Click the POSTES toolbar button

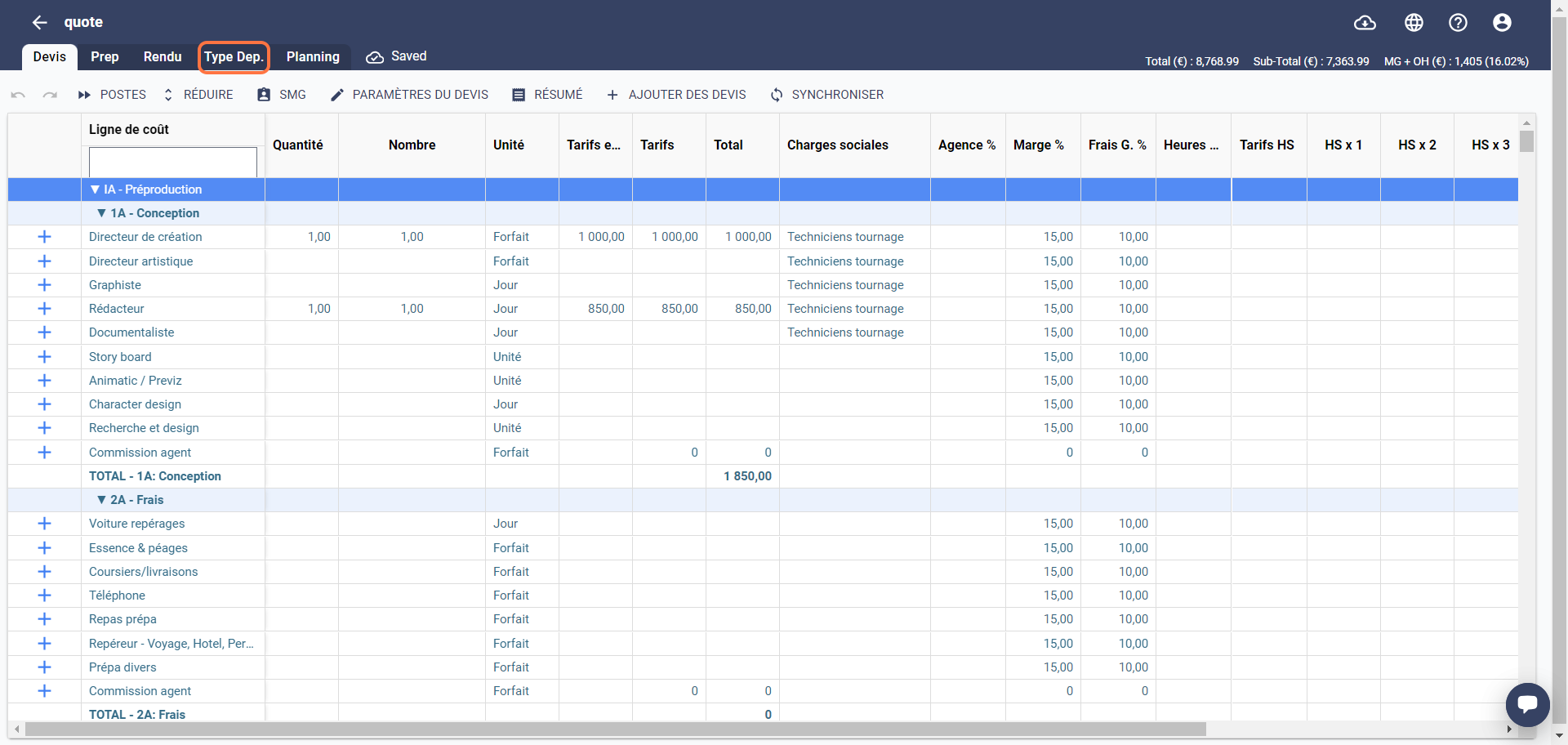coord(112,95)
